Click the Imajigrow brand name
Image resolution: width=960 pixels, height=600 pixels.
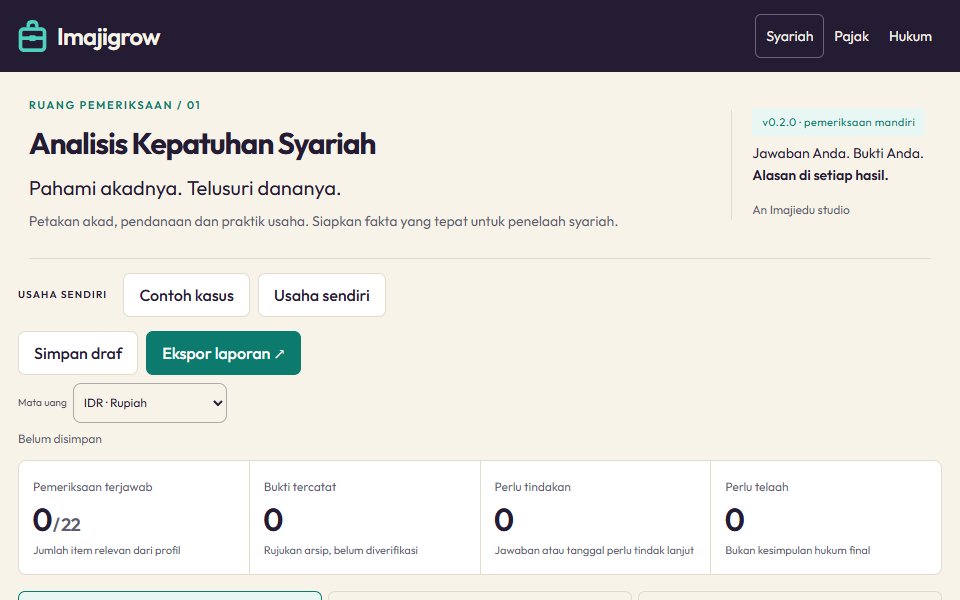108,37
